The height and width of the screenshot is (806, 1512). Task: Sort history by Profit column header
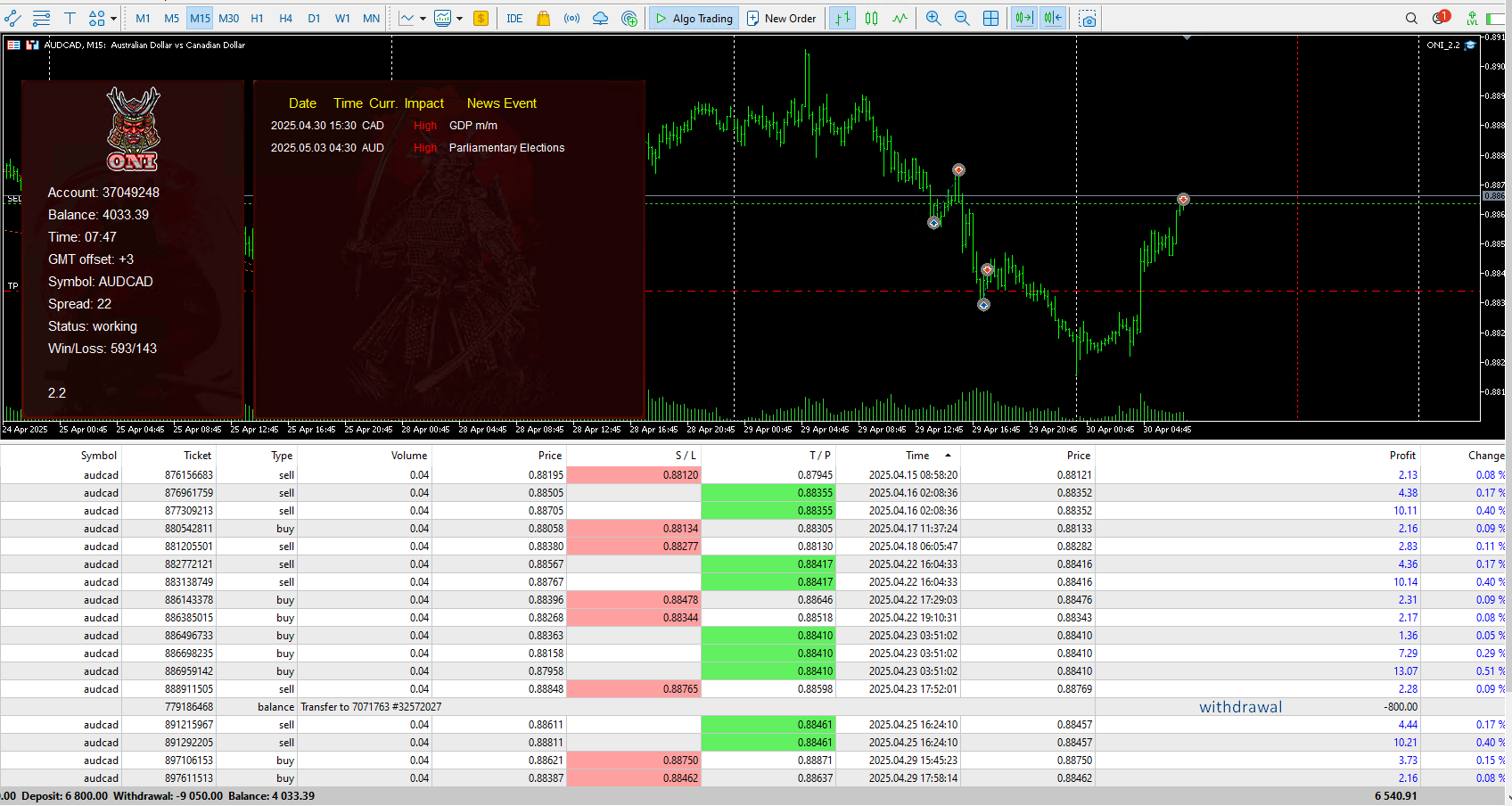(1402, 456)
